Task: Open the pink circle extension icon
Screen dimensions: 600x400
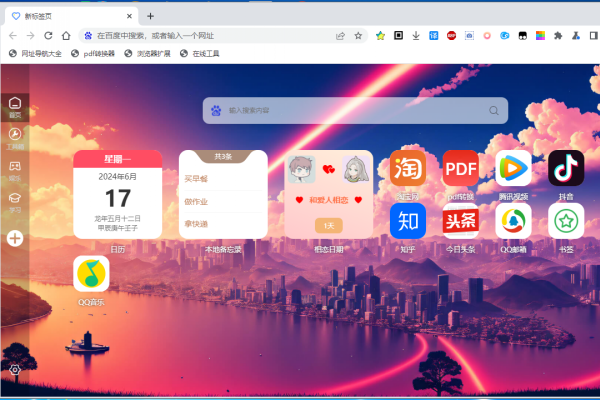Action: [487, 36]
